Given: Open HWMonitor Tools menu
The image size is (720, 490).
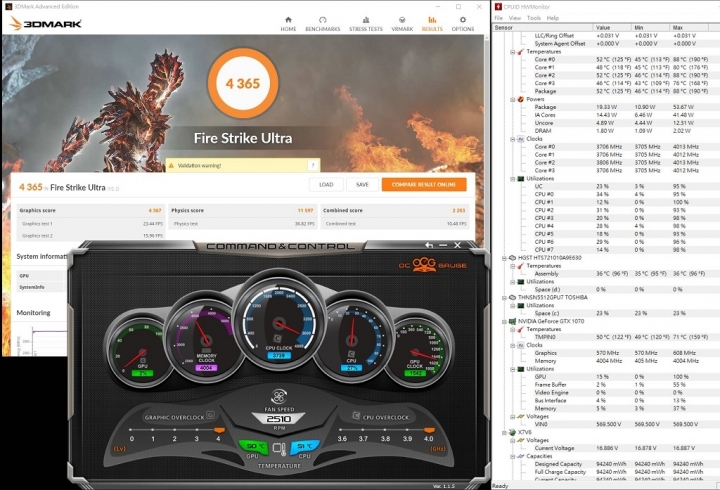Looking at the screenshot, I should 534,18.
